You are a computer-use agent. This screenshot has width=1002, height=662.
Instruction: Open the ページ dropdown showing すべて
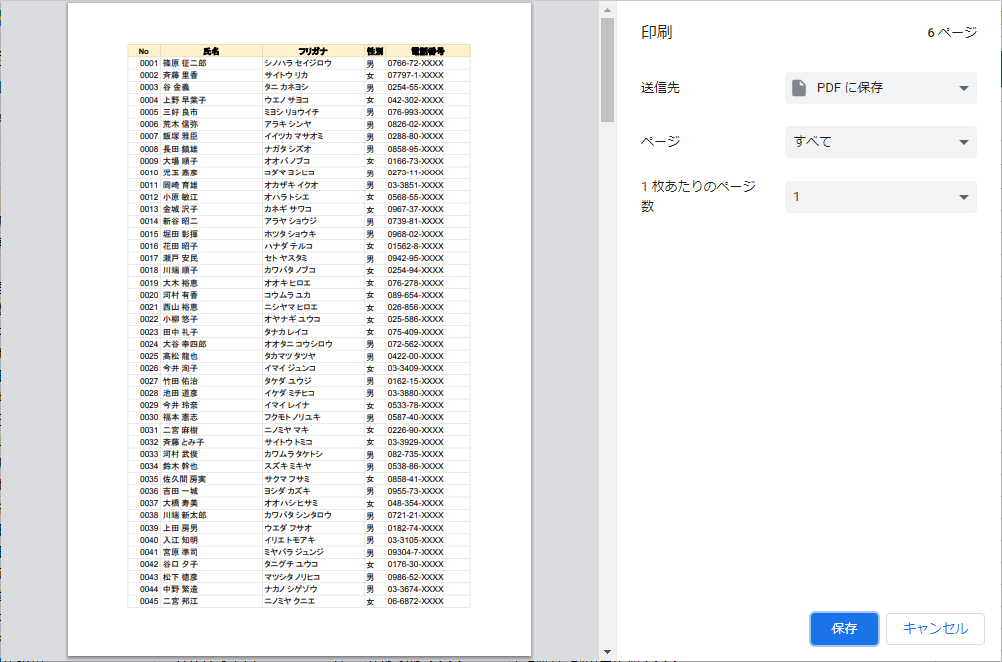coord(880,143)
